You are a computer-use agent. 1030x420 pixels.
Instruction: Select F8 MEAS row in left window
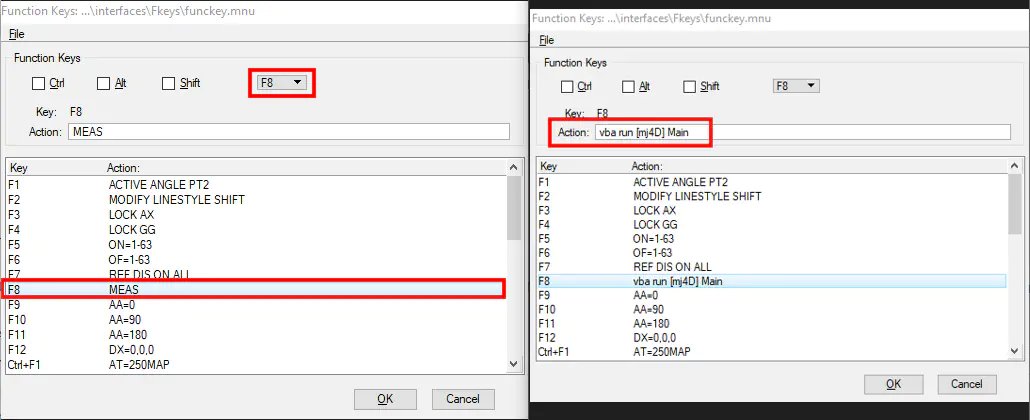tap(256, 289)
